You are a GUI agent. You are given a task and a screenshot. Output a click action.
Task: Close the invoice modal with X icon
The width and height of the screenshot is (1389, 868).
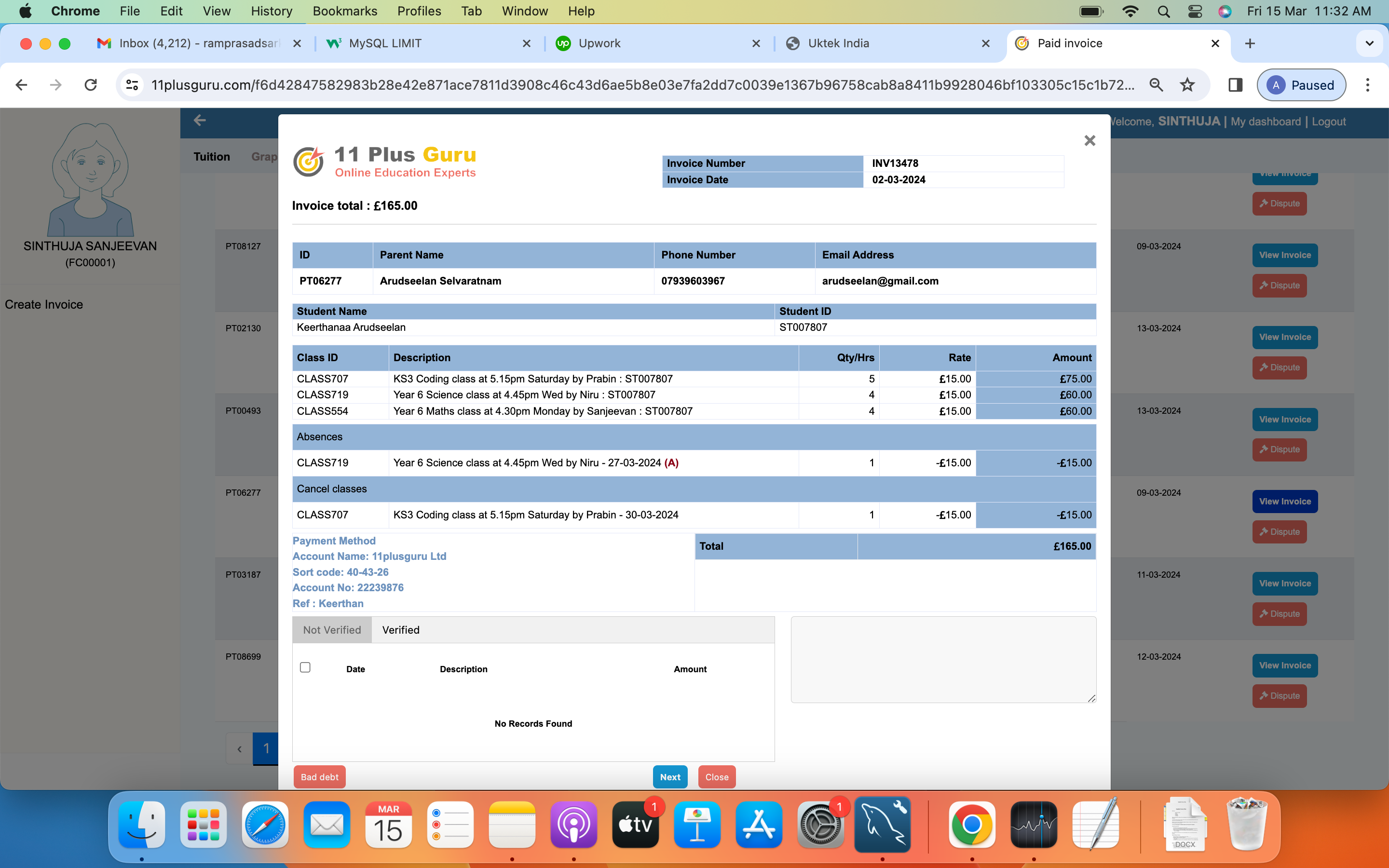pyautogui.click(x=1089, y=141)
